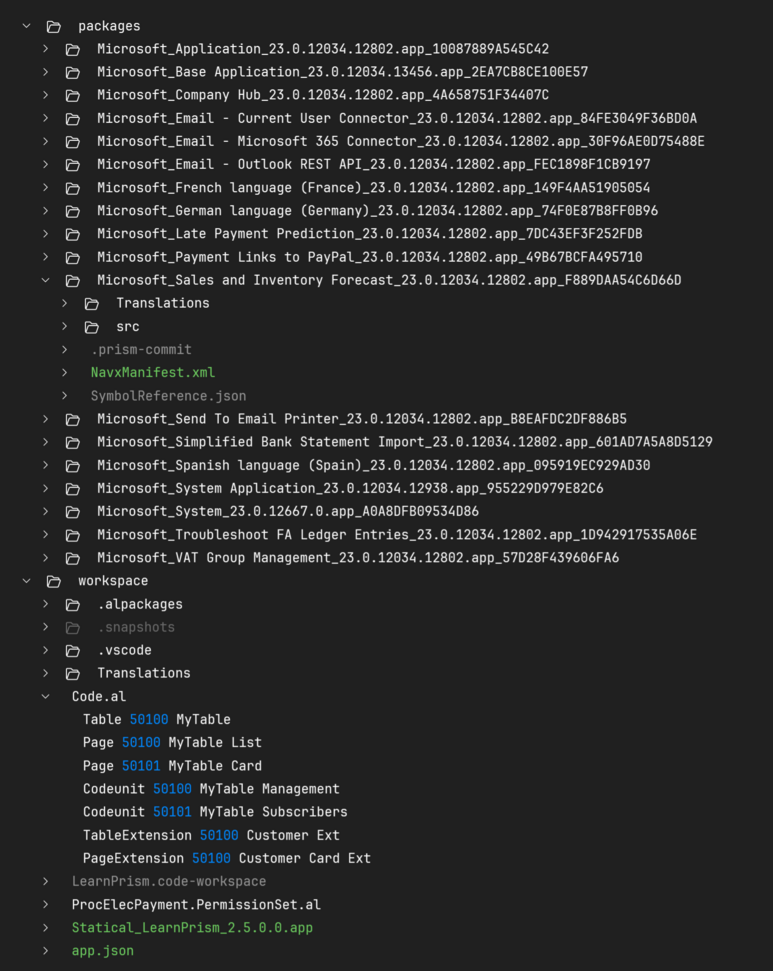This screenshot has height=971, width=773.
Task: Select the Code.al file label
Action: tap(99, 697)
